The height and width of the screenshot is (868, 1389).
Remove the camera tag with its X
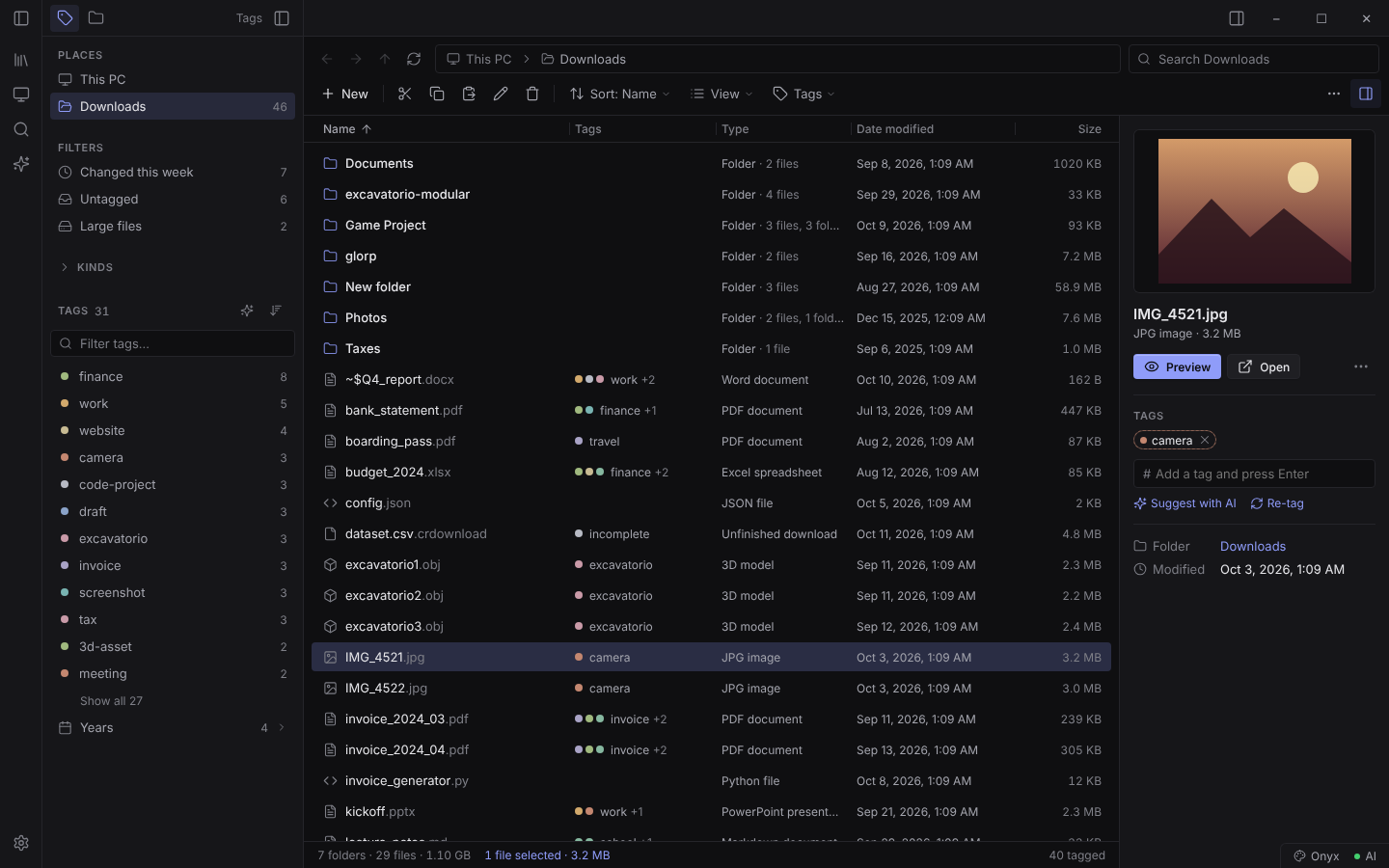[1205, 441]
